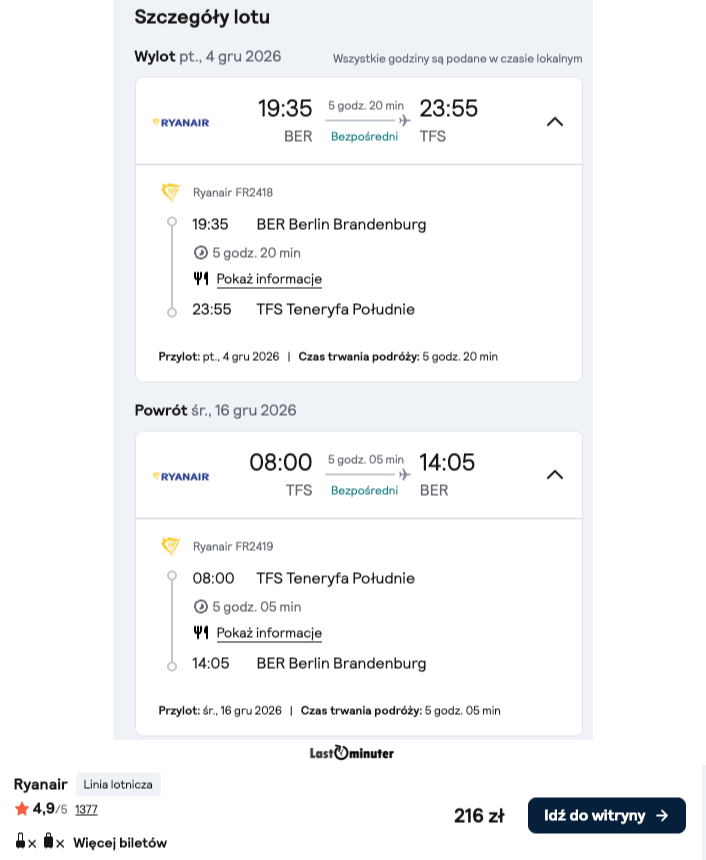
Task: Click the red star rating icon
Action: [x=21, y=808]
